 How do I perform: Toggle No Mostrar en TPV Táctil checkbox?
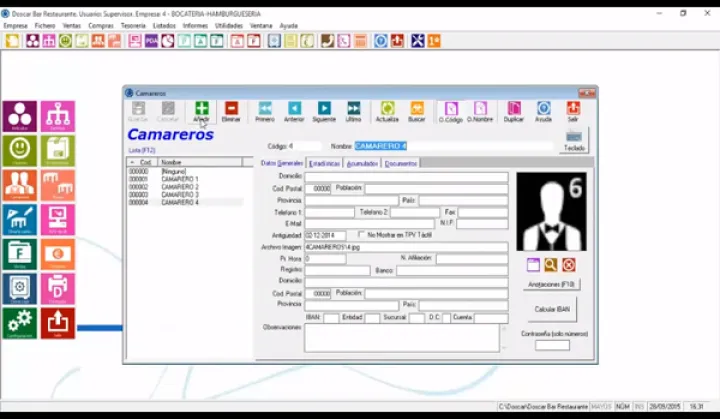pyautogui.click(x=362, y=235)
